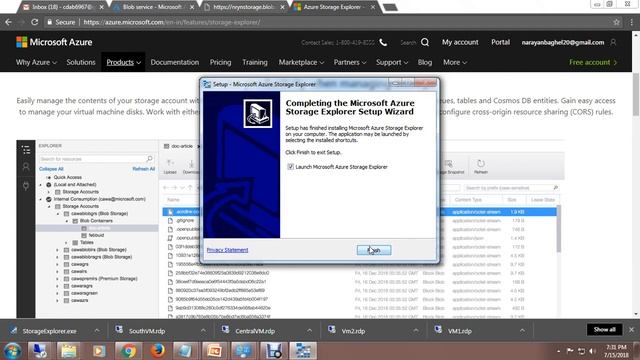Expand options arrow for StorageExplorer.exe download

[x=97, y=331]
